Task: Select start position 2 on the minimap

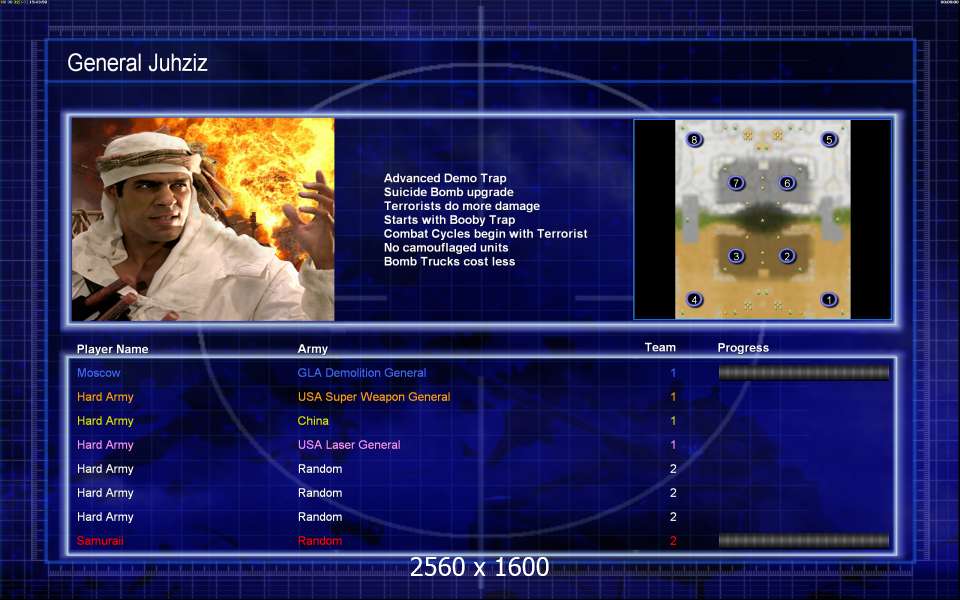Action: [x=787, y=256]
